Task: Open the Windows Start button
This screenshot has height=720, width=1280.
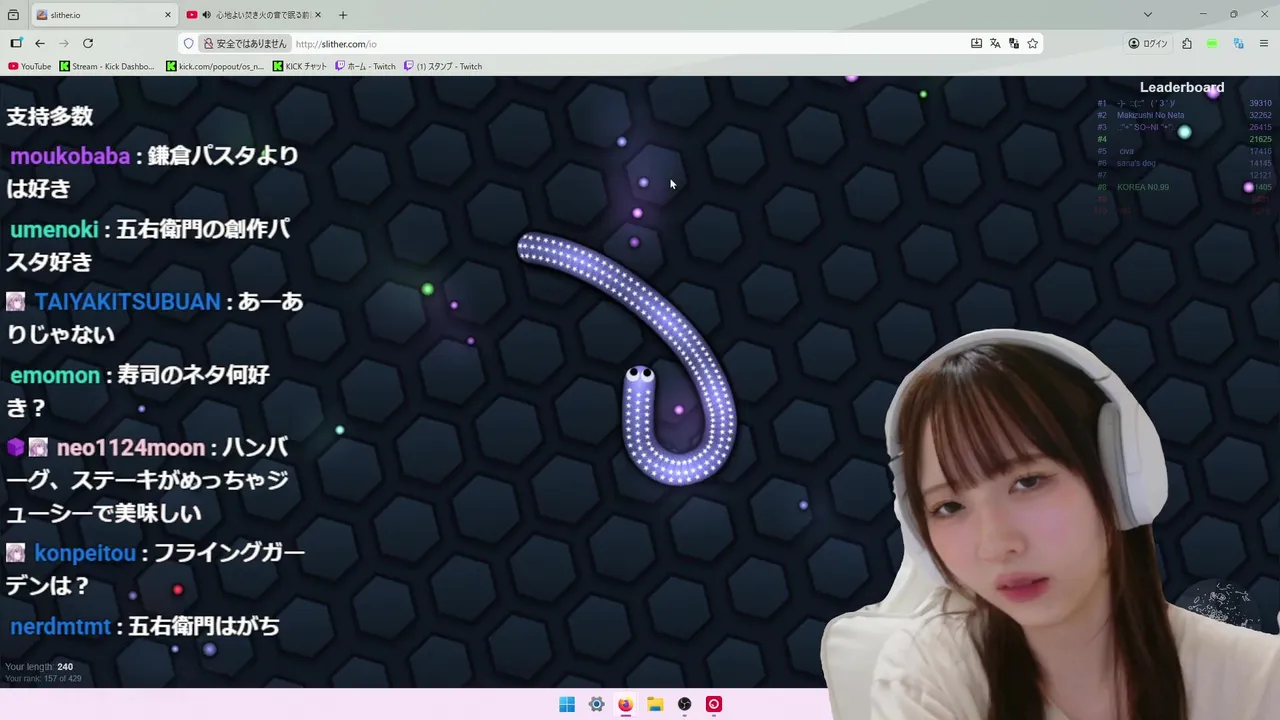Action: pos(567,704)
